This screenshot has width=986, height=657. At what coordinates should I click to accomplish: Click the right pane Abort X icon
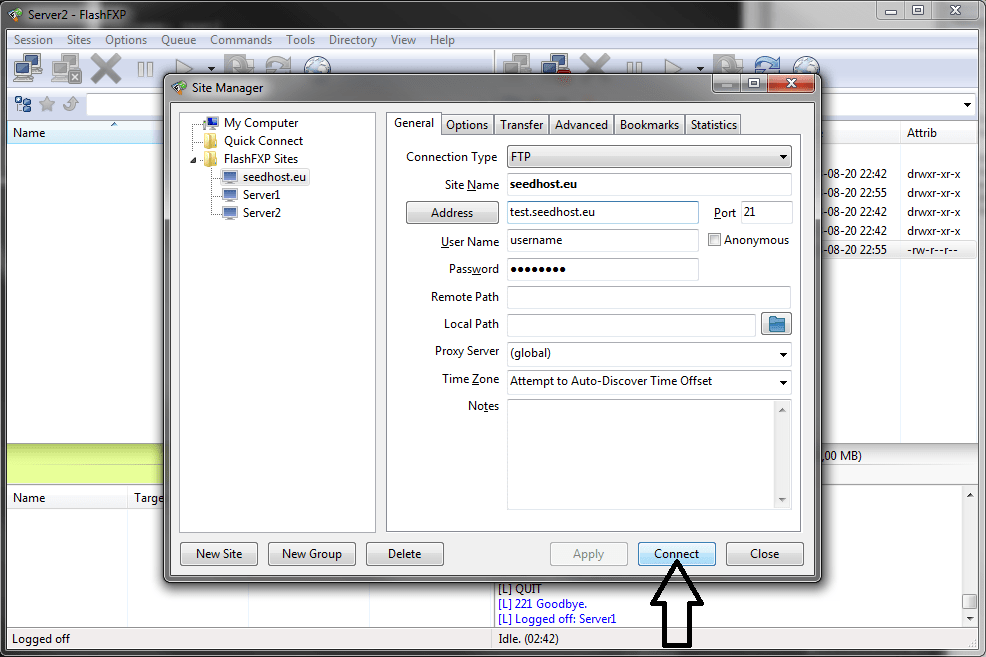click(x=594, y=64)
